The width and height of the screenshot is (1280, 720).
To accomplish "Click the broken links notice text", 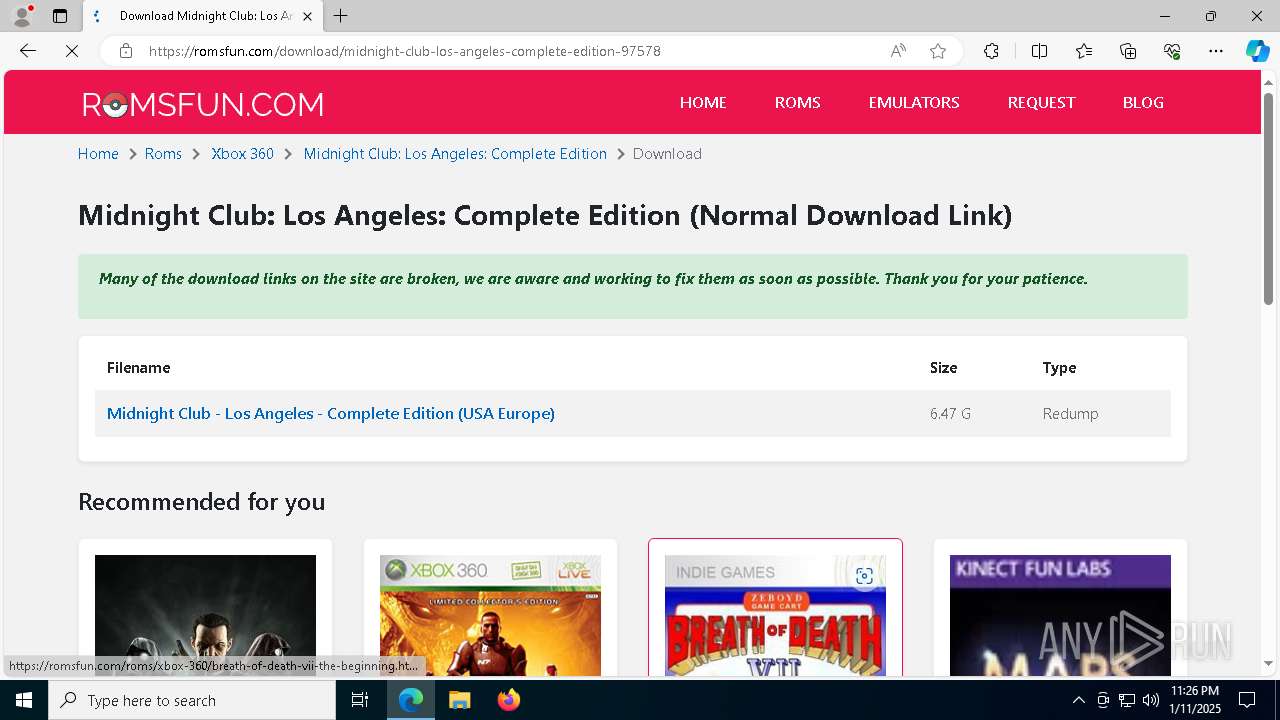I will [593, 279].
